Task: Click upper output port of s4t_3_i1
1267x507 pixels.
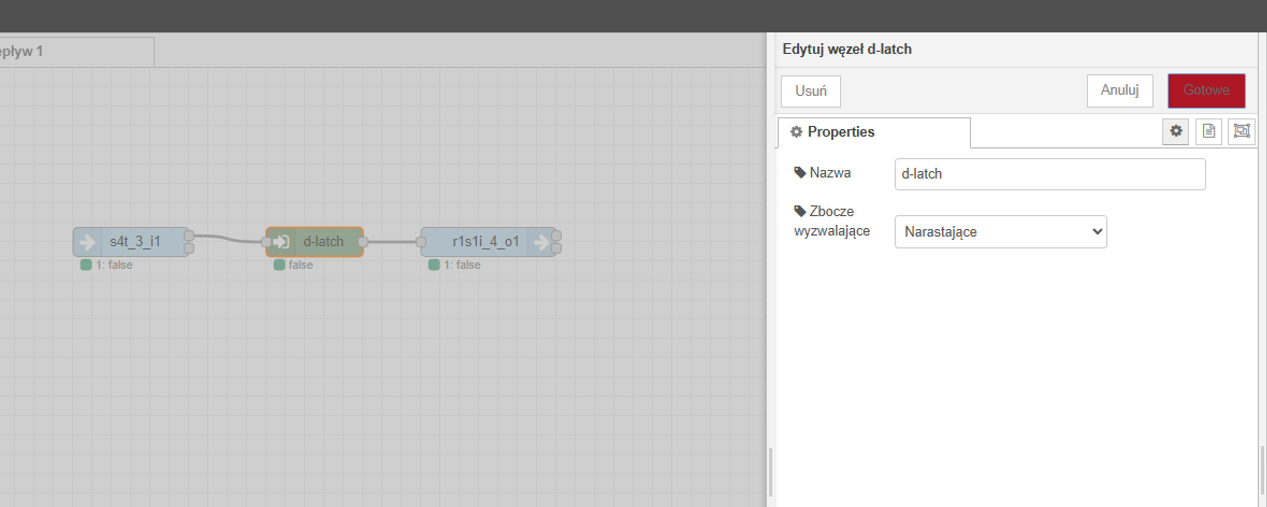Action: tap(189, 236)
